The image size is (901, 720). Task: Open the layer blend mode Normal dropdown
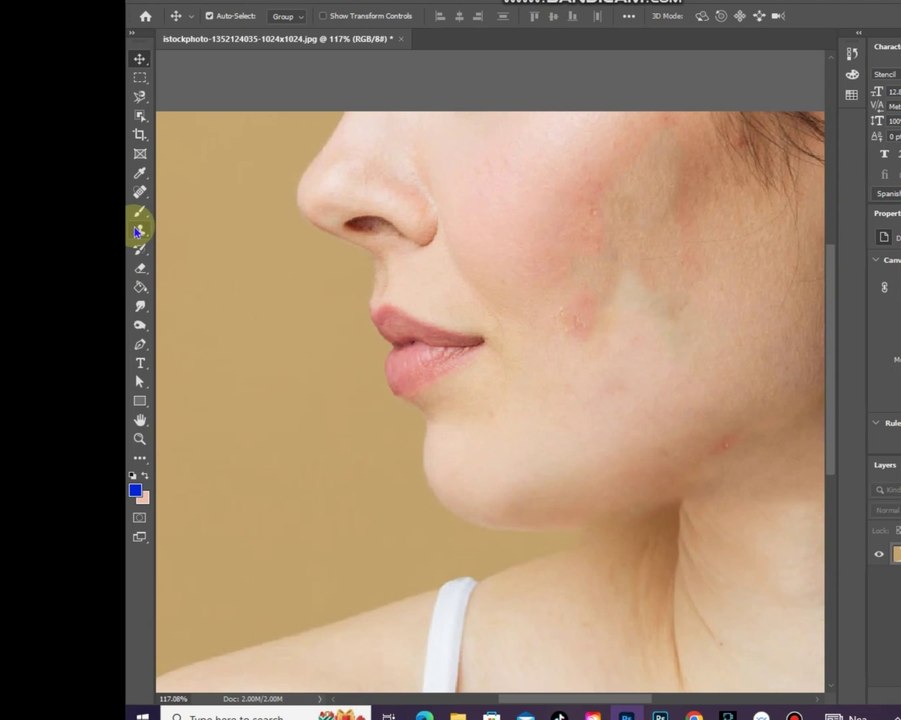(x=886, y=510)
